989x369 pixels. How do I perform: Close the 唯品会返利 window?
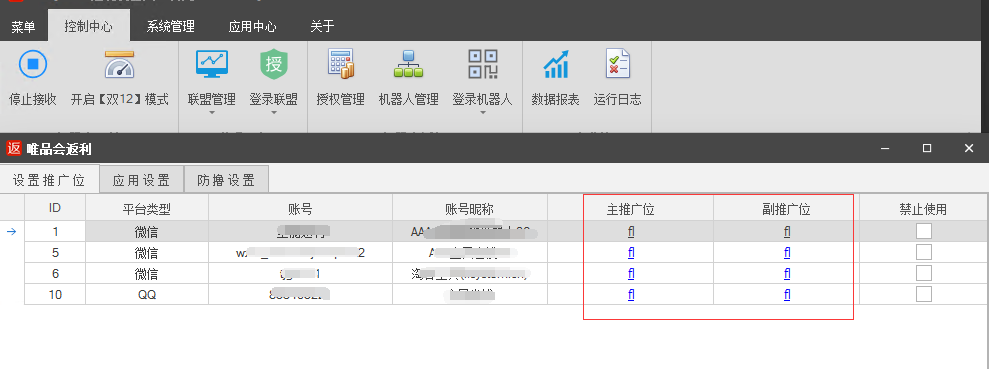[x=969, y=148]
